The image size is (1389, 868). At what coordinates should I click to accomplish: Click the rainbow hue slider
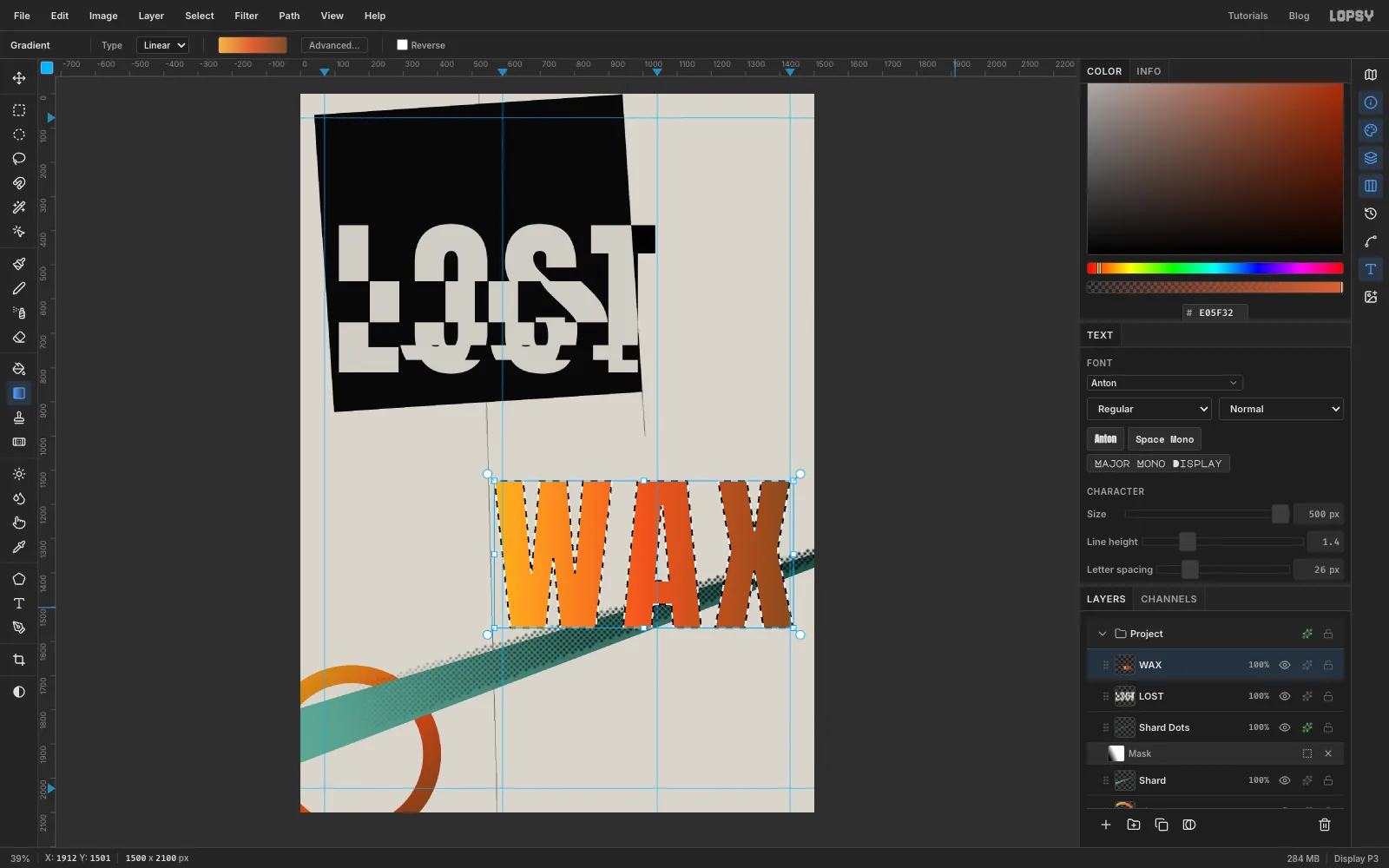click(x=1215, y=268)
